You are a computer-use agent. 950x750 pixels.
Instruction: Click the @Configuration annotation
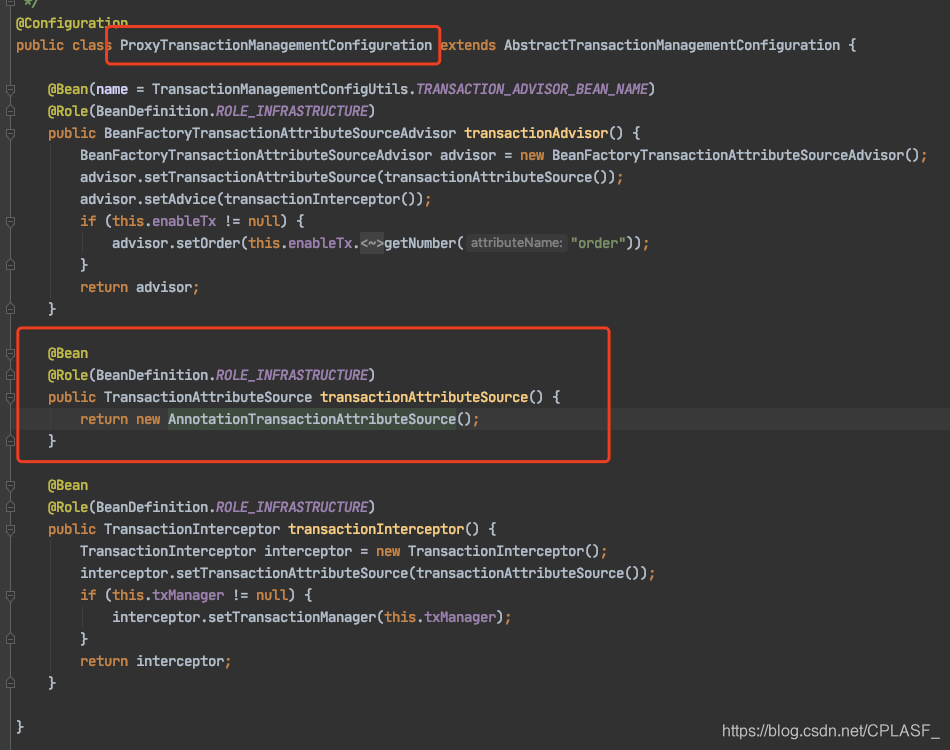click(71, 23)
